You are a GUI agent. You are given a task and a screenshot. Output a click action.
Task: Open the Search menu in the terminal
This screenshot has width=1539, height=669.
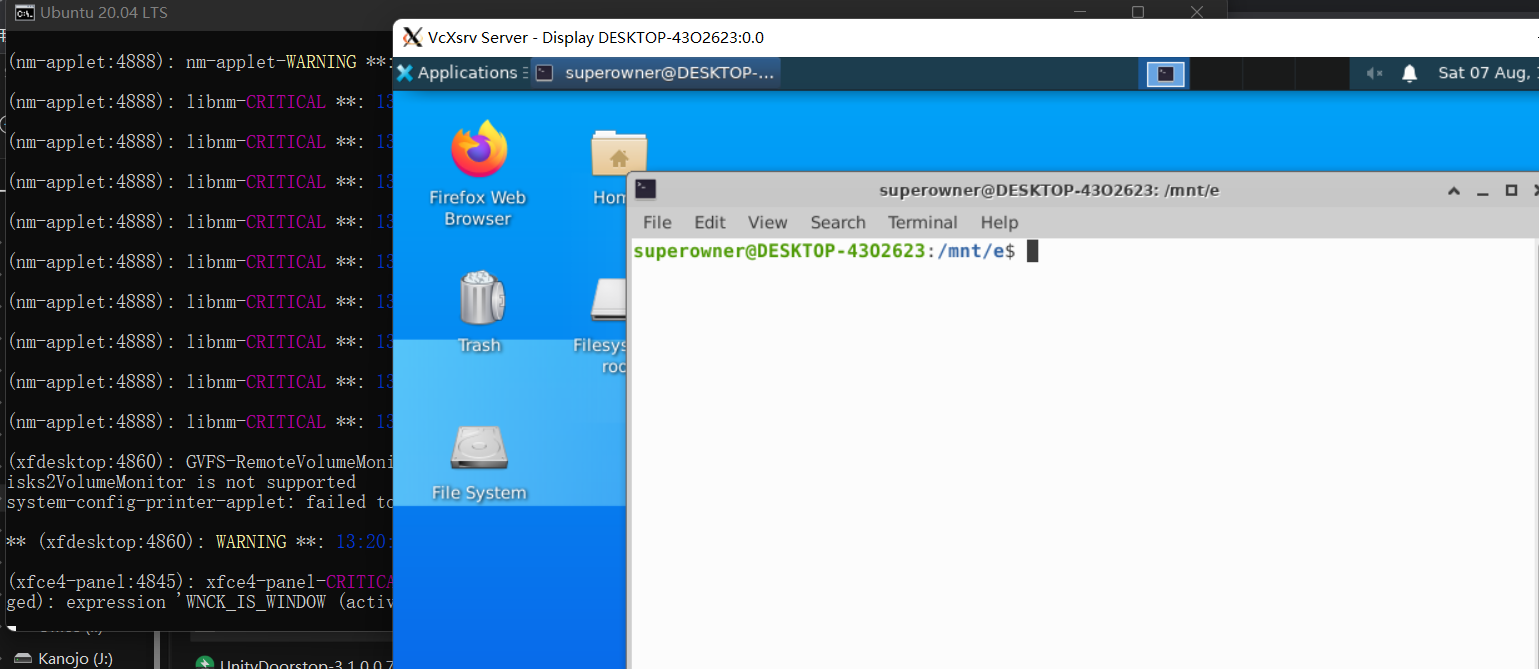click(x=837, y=222)
